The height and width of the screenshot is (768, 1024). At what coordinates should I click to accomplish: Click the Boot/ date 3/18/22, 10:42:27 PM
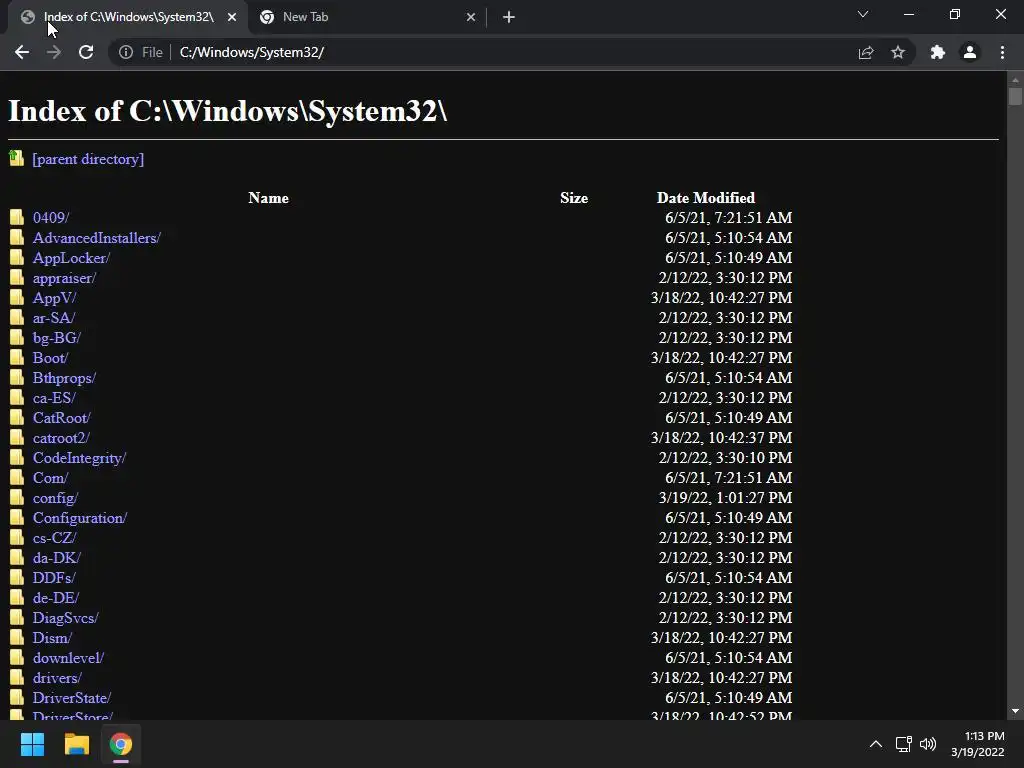[721, 358]
